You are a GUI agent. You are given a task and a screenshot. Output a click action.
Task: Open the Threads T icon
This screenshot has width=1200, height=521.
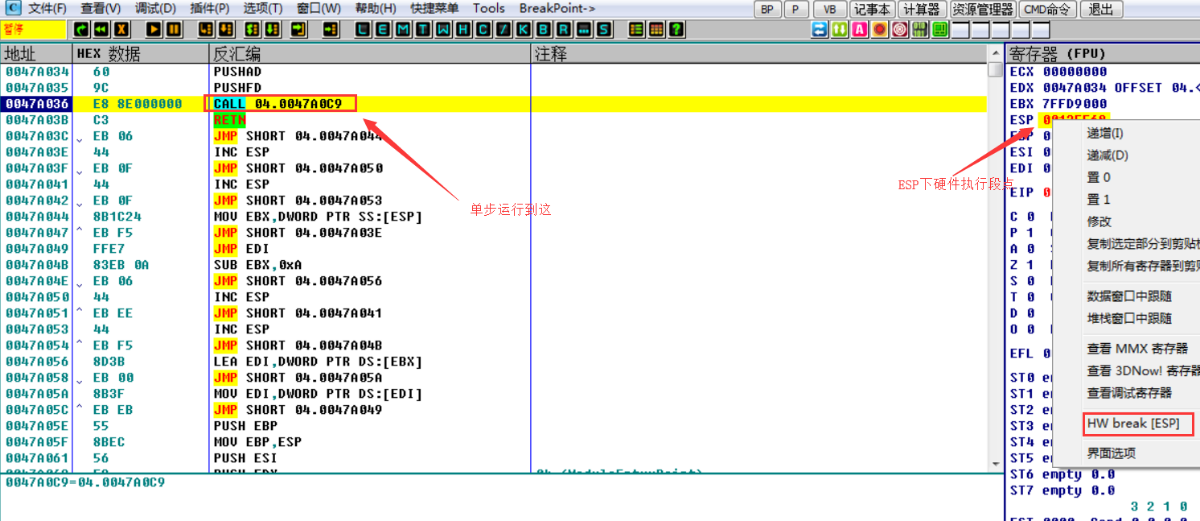[423, 29]
